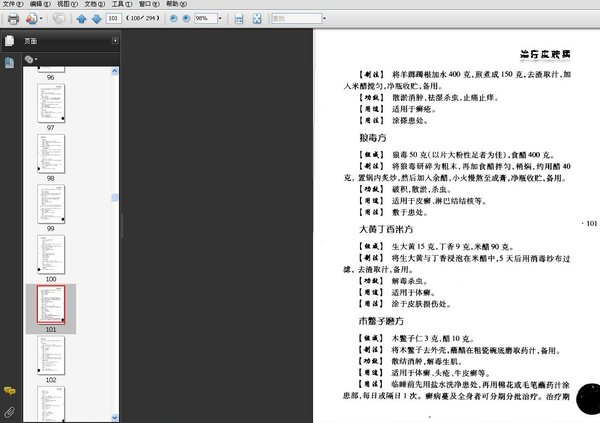Open the 文件 (File) menu

pos(11,4)
